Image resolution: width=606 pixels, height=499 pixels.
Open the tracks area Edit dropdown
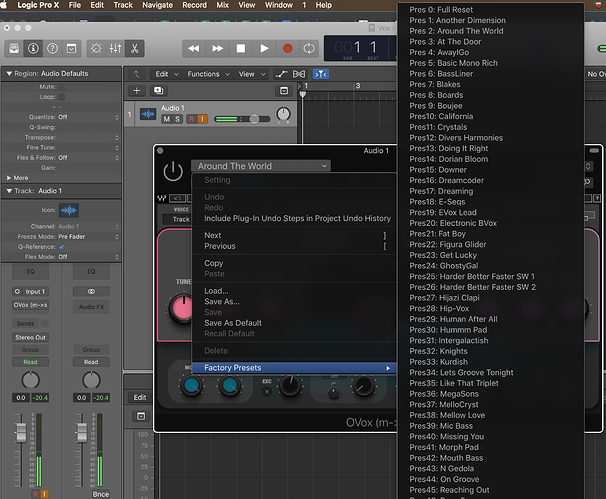coord(167,74)
